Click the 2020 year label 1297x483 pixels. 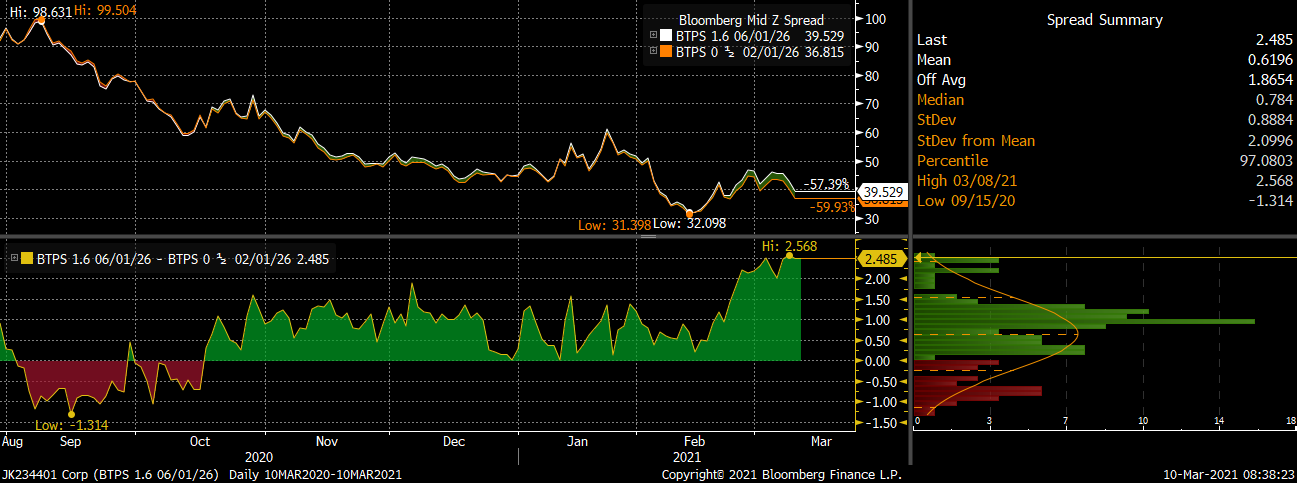click(x=259, y=455)
